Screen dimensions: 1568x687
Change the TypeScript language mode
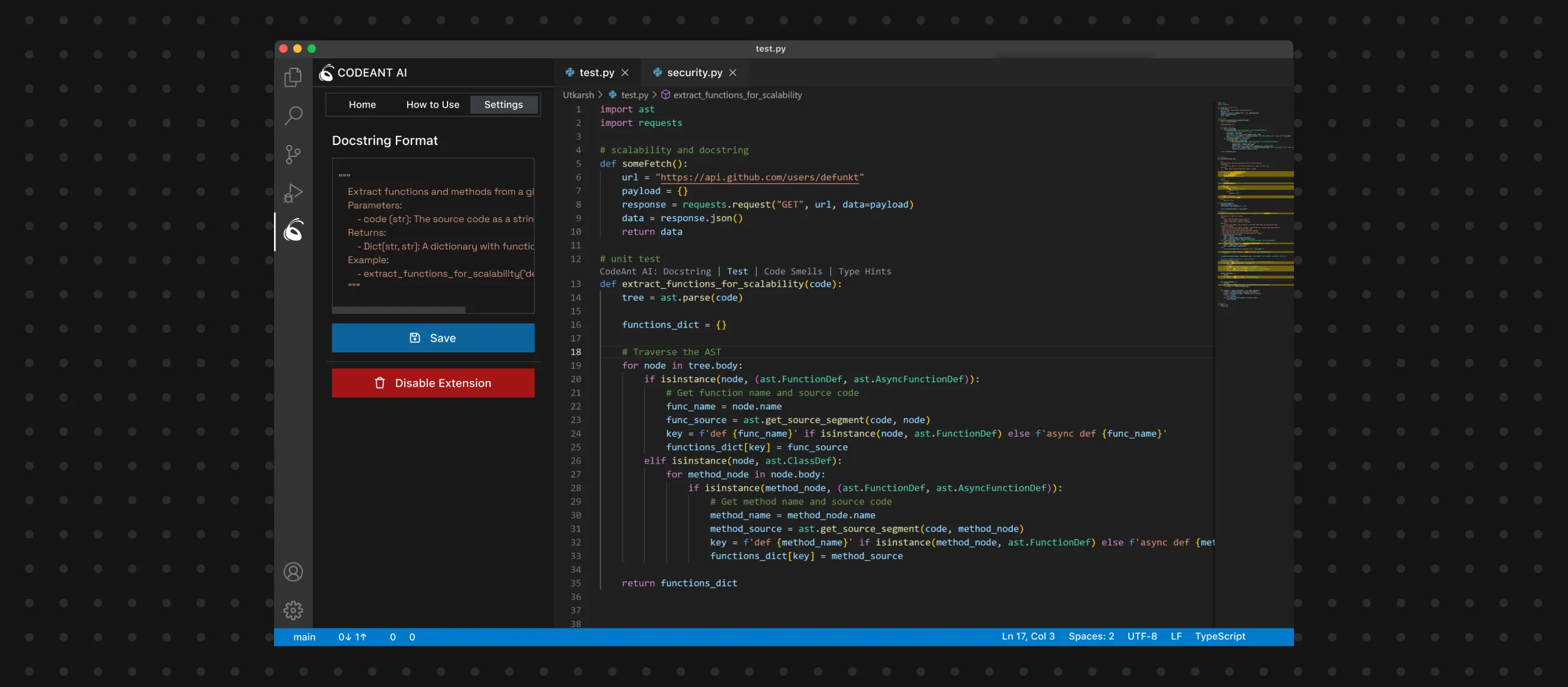(x=1220, y=636)
